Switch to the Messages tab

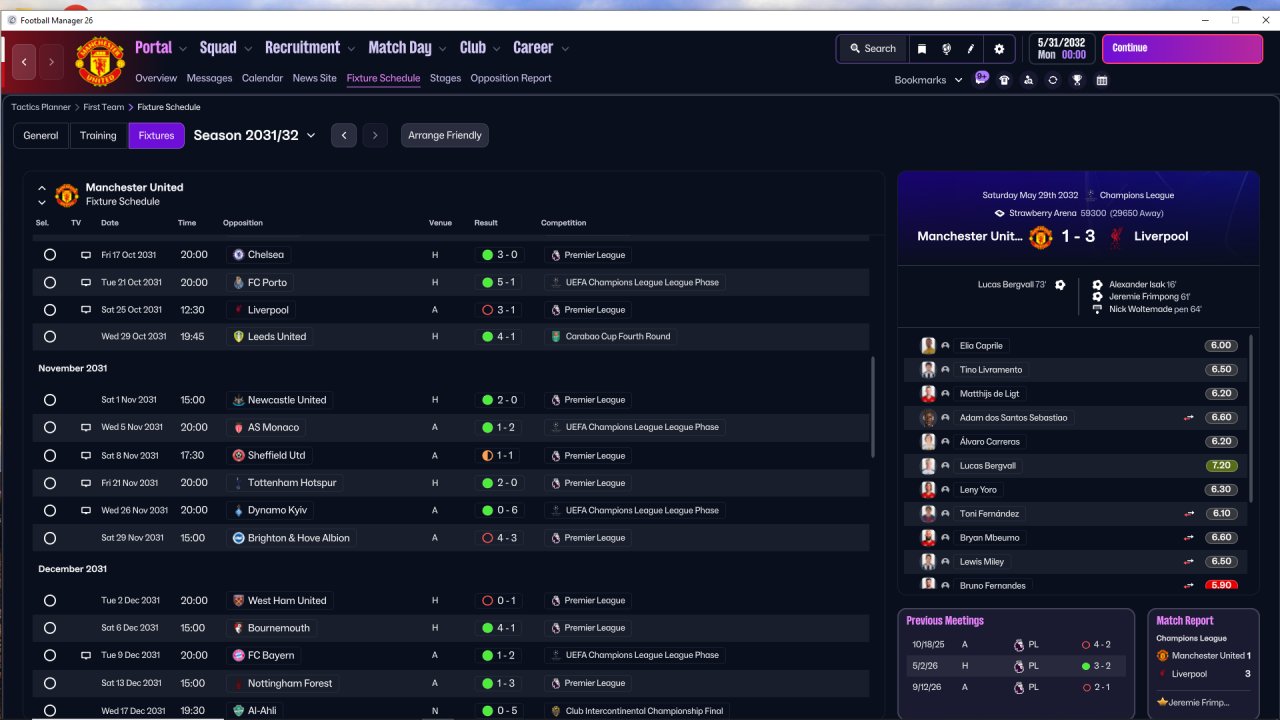(209, 78)
